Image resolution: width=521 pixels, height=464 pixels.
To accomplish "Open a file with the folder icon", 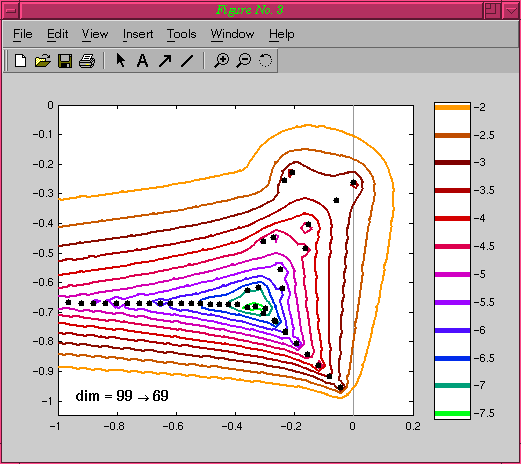I will tap(43, 61).
